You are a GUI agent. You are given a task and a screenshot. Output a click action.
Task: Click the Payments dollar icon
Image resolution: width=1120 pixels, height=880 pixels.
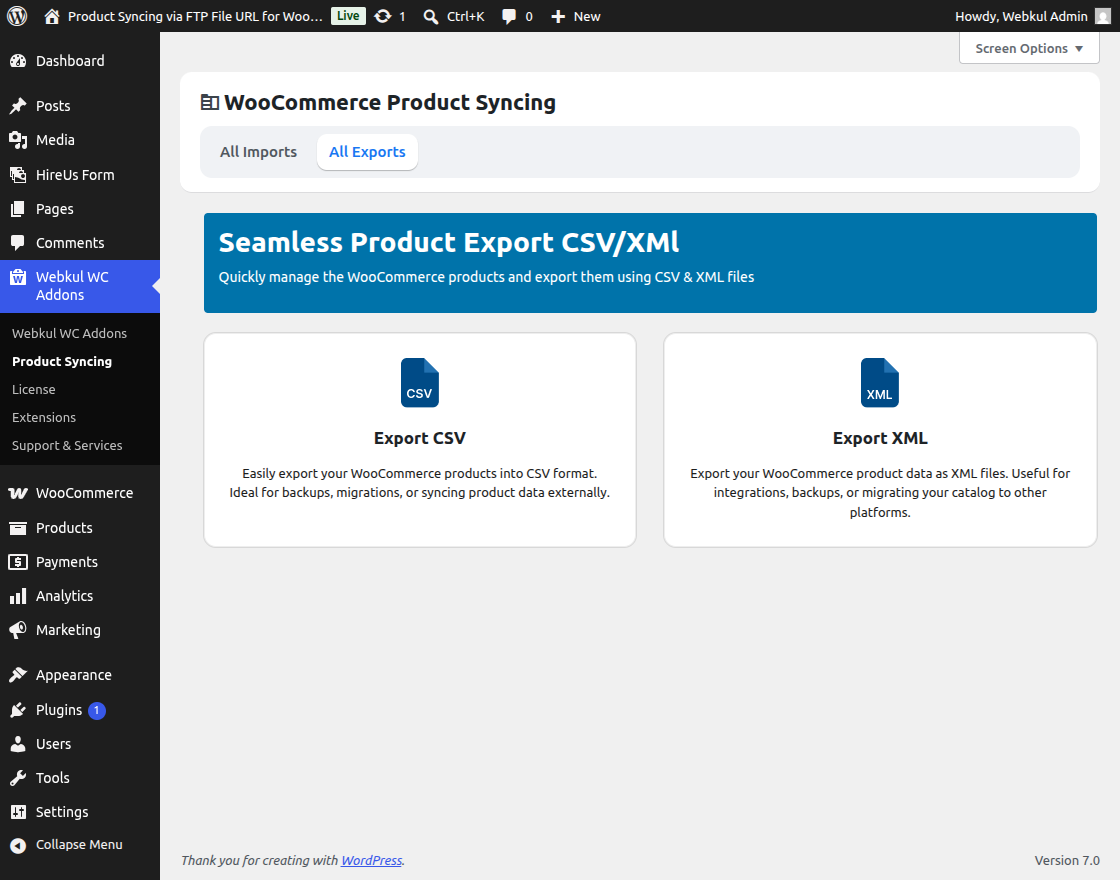click(x=18, y=562)
